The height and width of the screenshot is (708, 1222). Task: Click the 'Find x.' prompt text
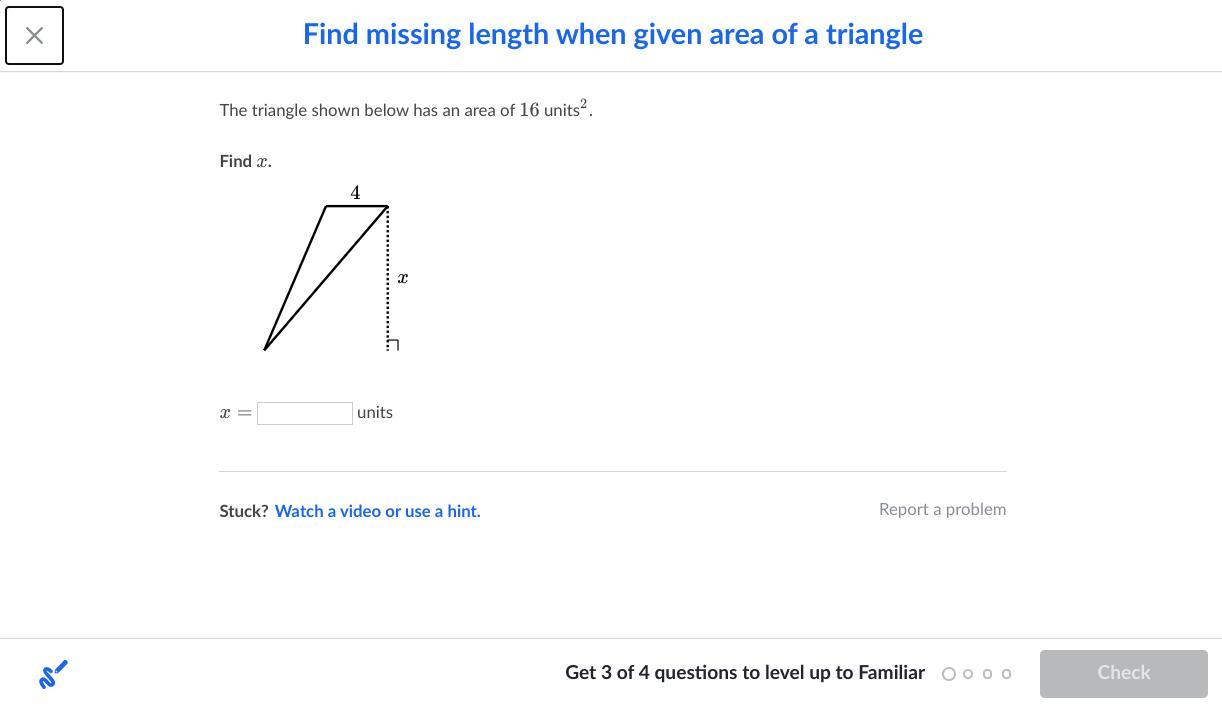click(245, 161)
